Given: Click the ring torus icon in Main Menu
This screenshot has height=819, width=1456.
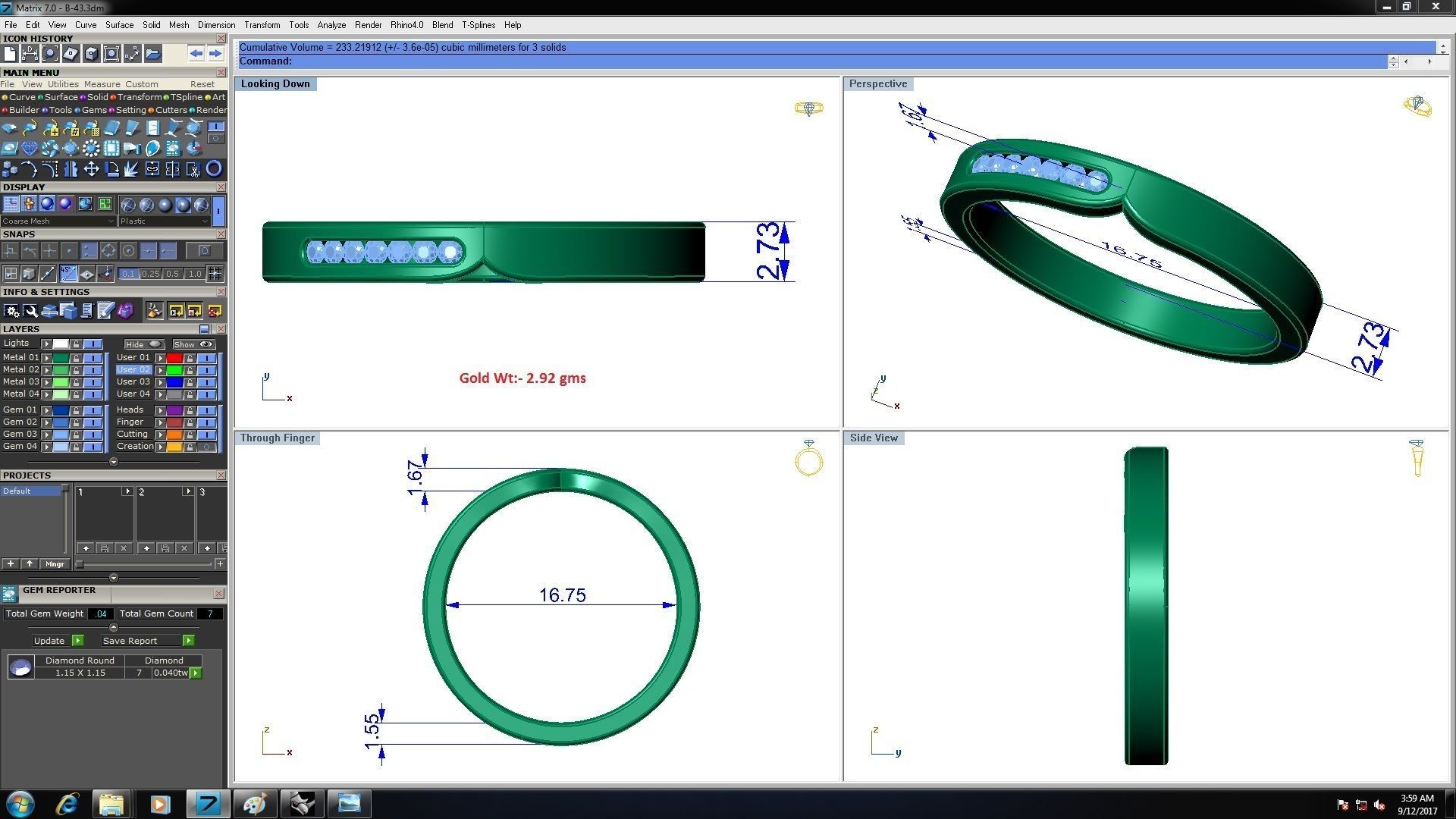Looking at the screenshot, I should (214, 168).
